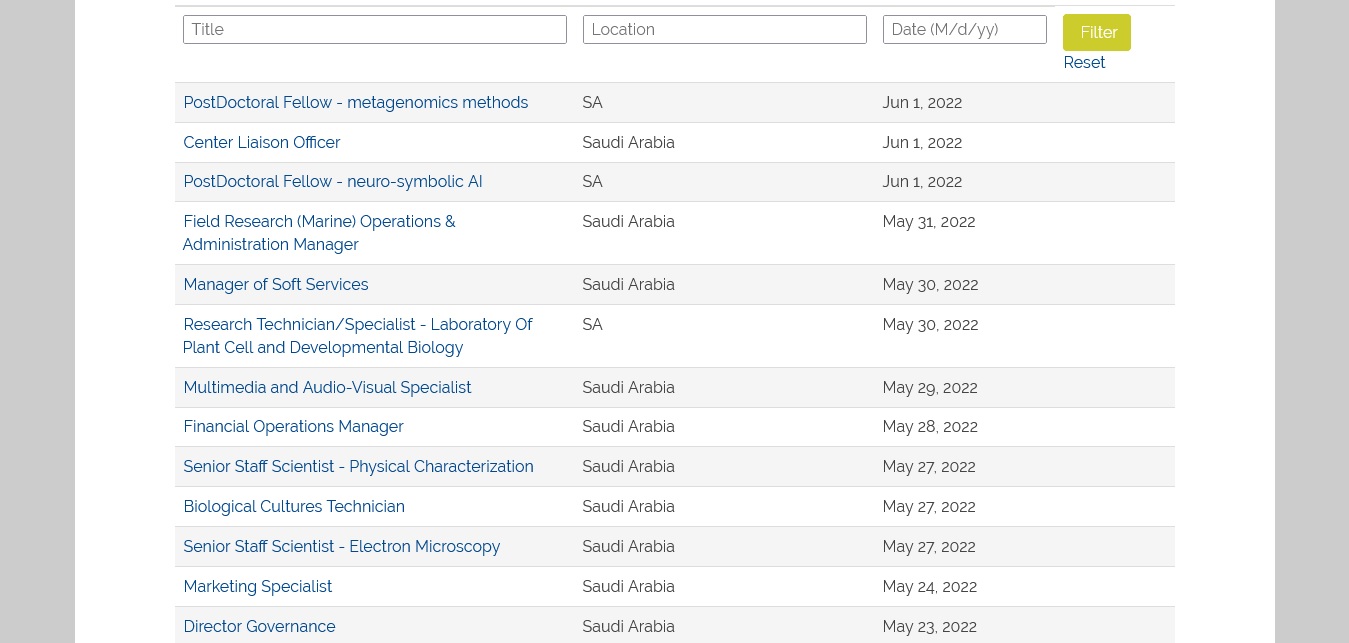Click the Title filter input field
Screen dimensions: 1349x643
(x=374, y=30)
